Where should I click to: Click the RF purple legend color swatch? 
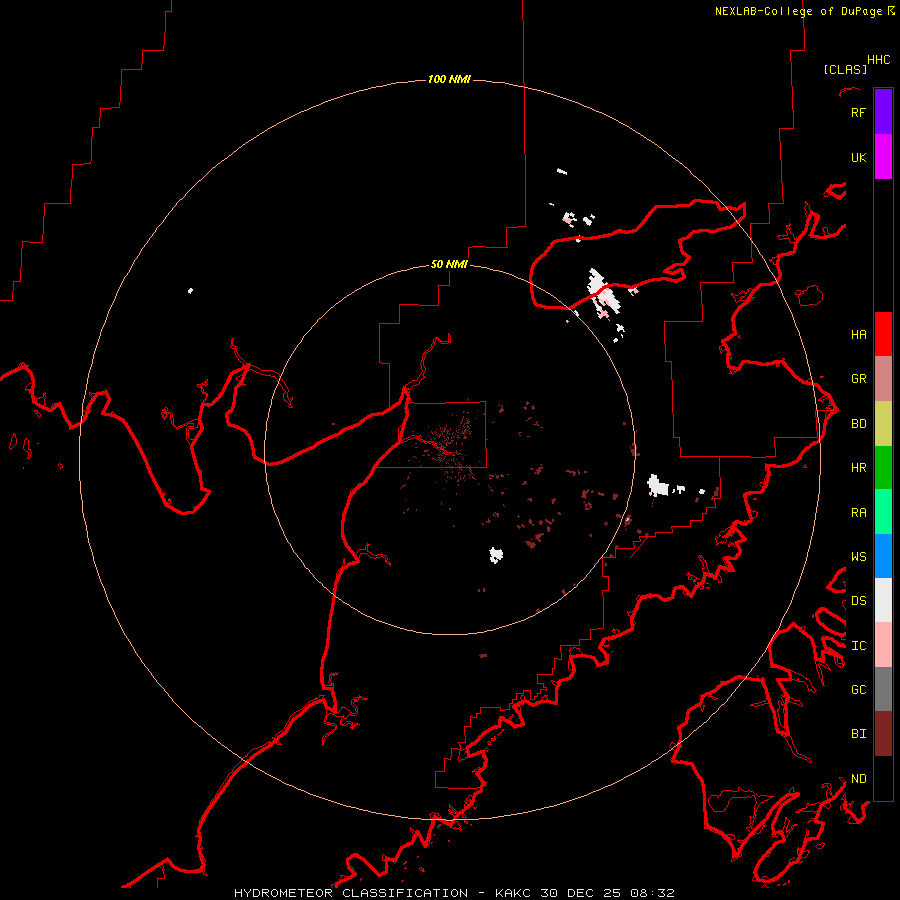(x=883, y=112)
